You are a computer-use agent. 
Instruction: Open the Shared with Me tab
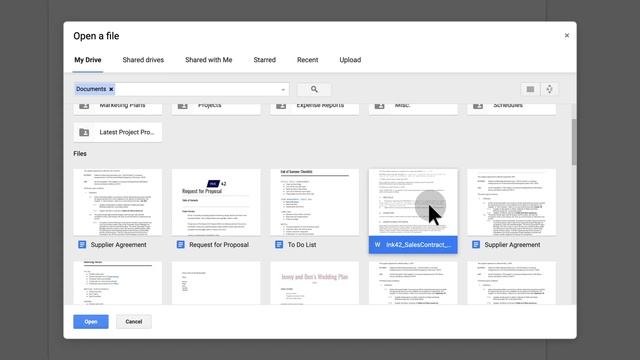pos(209,60)
